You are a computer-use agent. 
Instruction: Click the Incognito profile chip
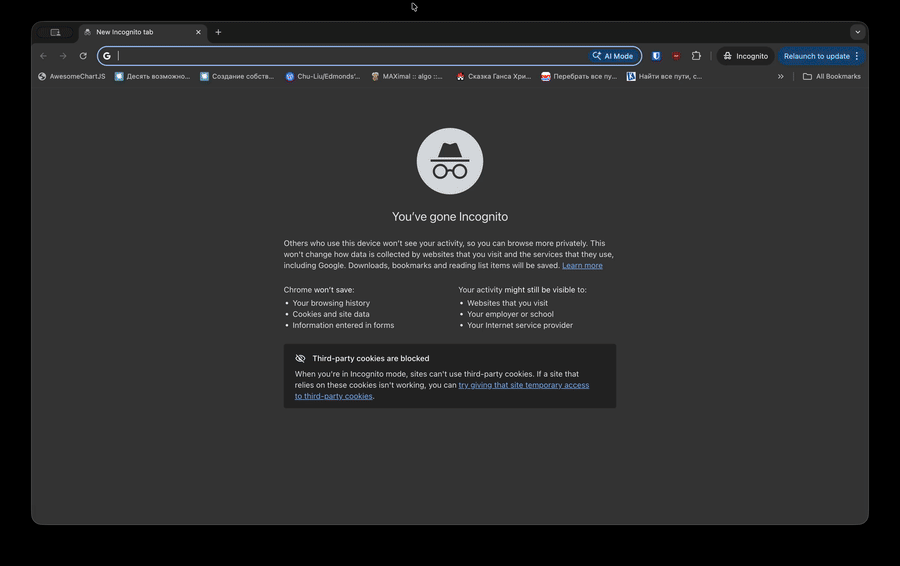click(x=746, y=56)
